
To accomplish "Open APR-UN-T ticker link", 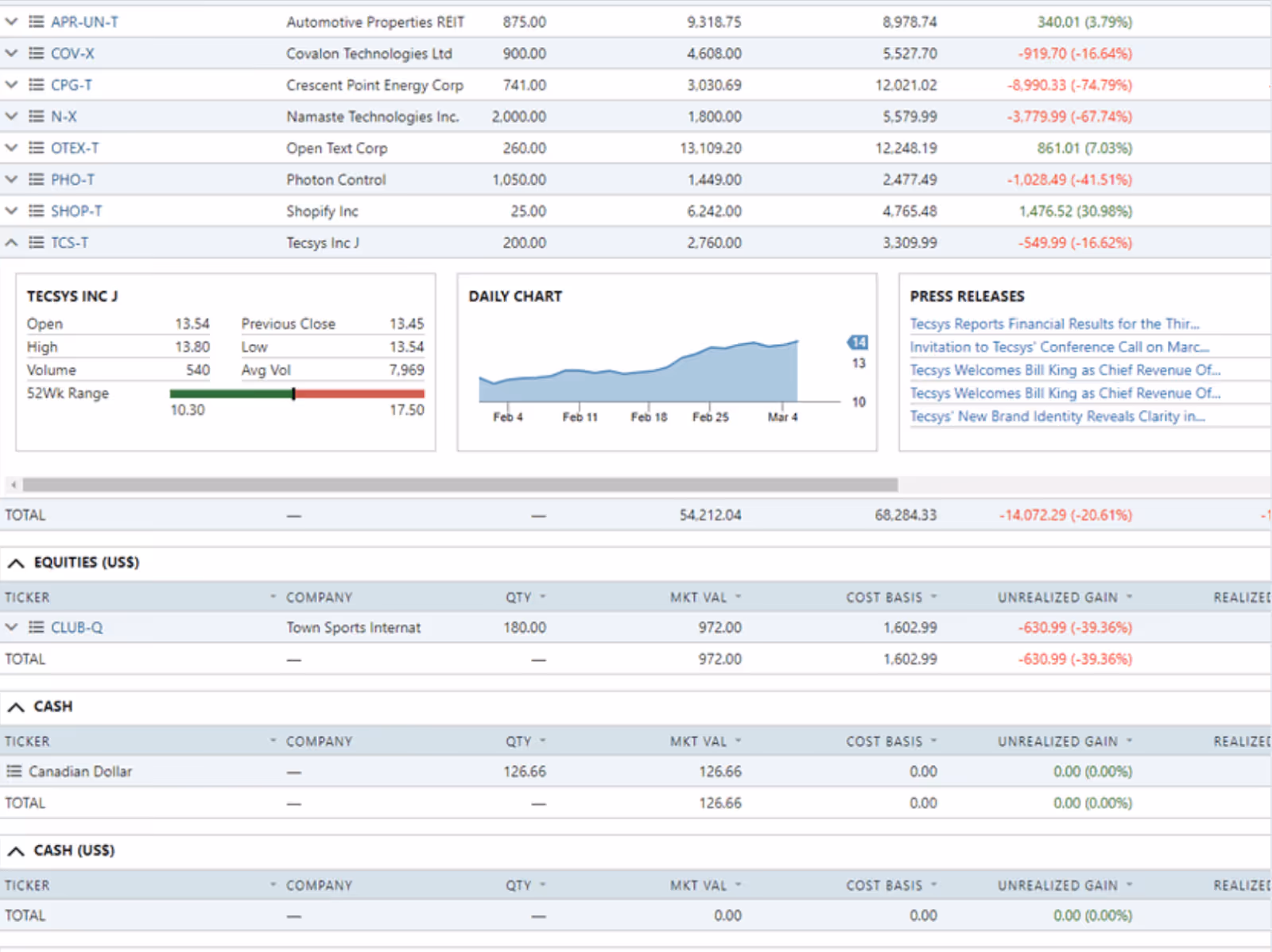I will click(x=84, y=22).
